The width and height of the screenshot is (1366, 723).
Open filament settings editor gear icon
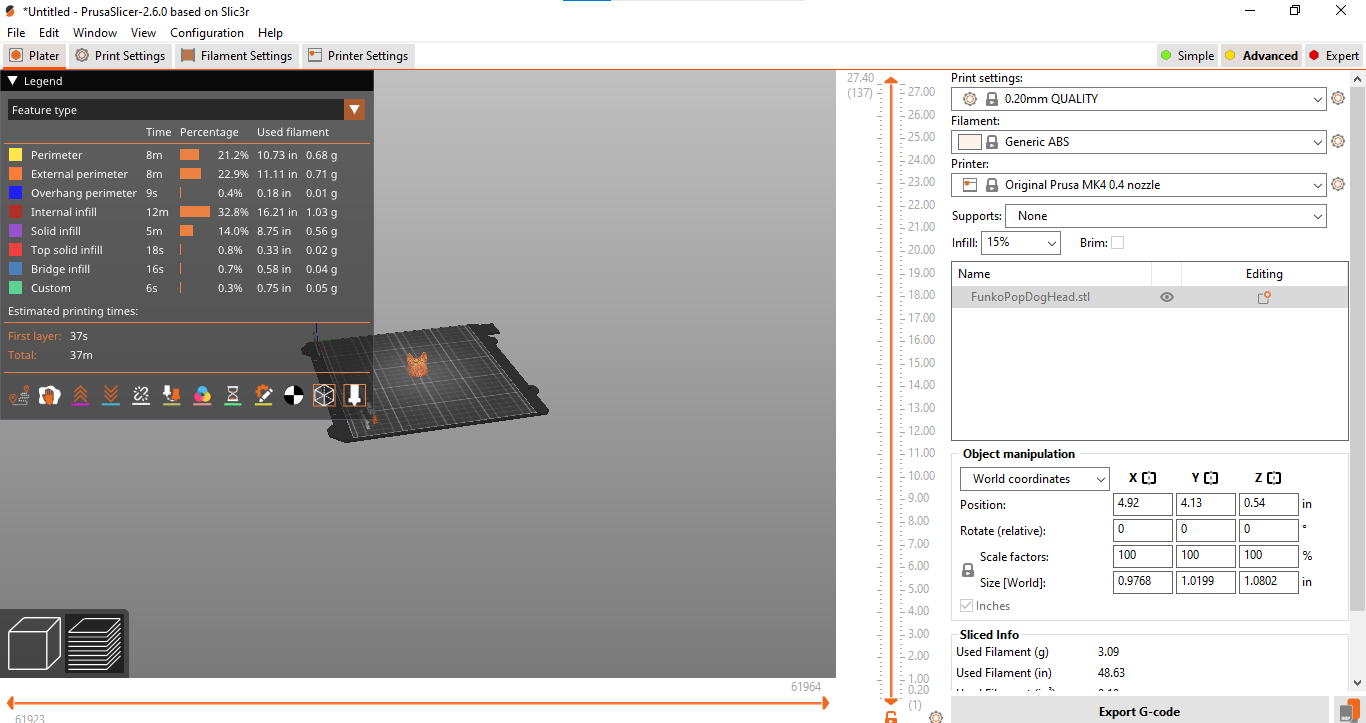coord(1338,142)
